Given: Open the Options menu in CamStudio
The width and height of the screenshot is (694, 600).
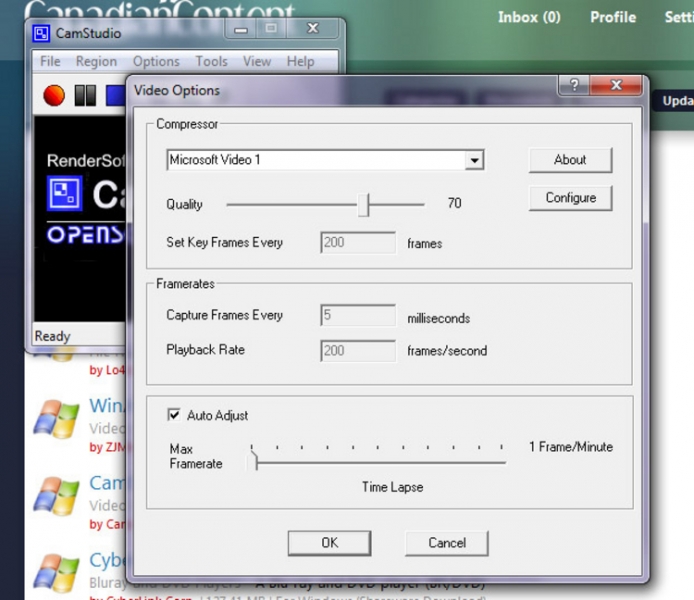Looking at the screenshot, I should 156,61.
